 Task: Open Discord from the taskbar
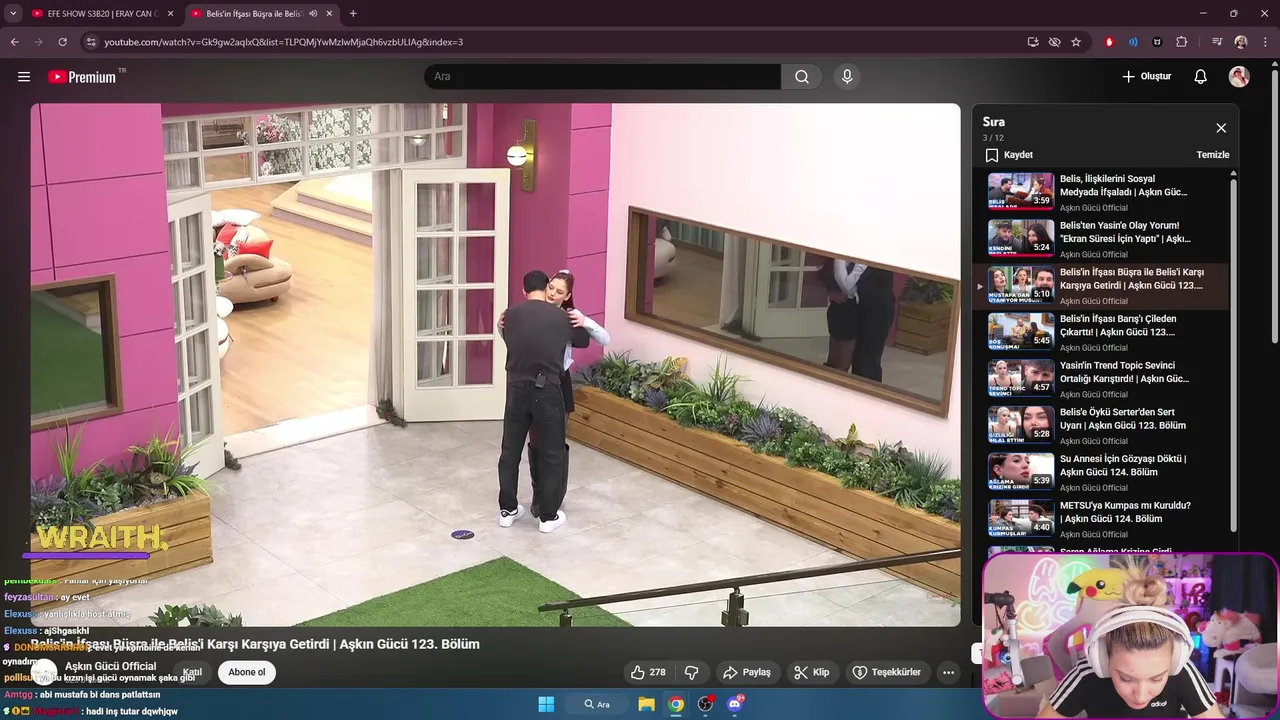click(x=735, y=704)
